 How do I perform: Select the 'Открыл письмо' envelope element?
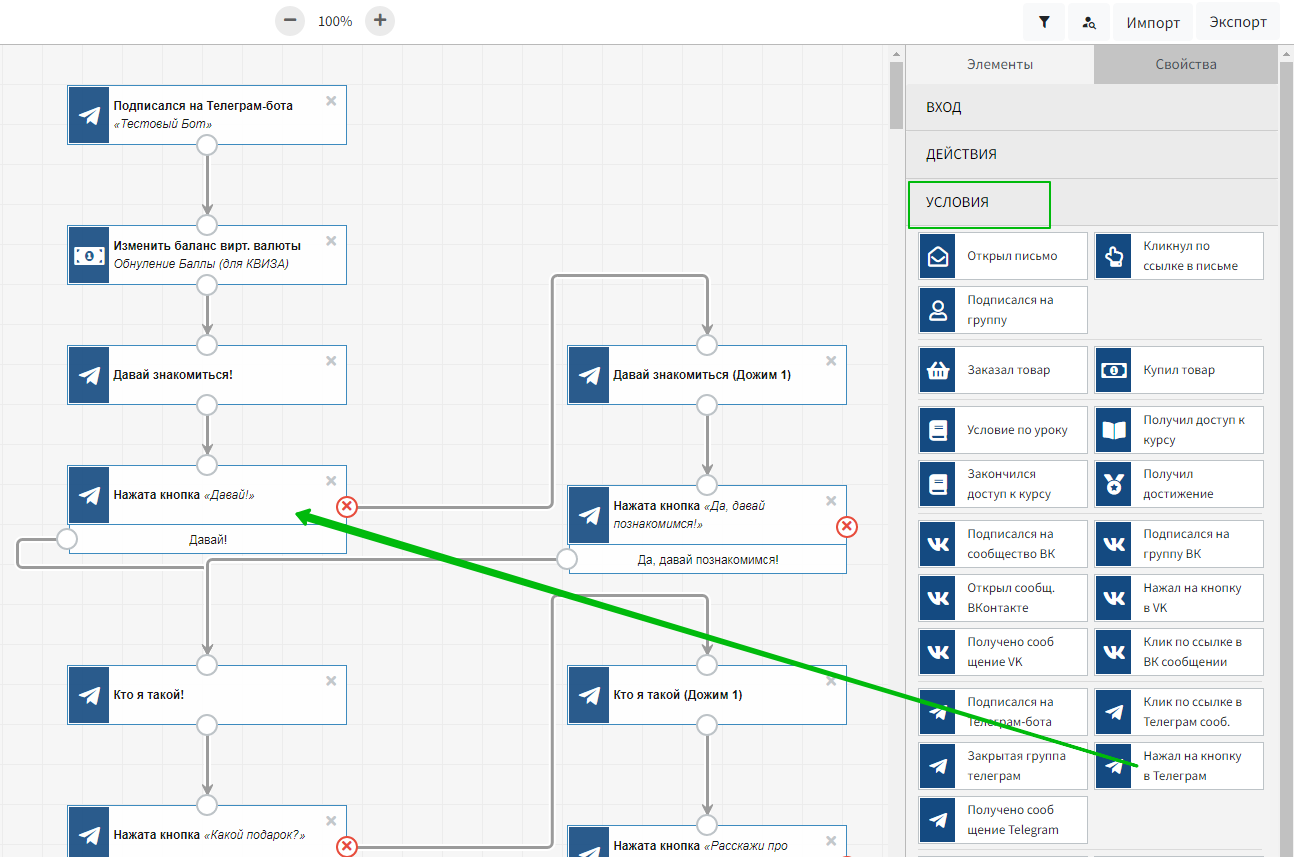(x=1003, y=256)
